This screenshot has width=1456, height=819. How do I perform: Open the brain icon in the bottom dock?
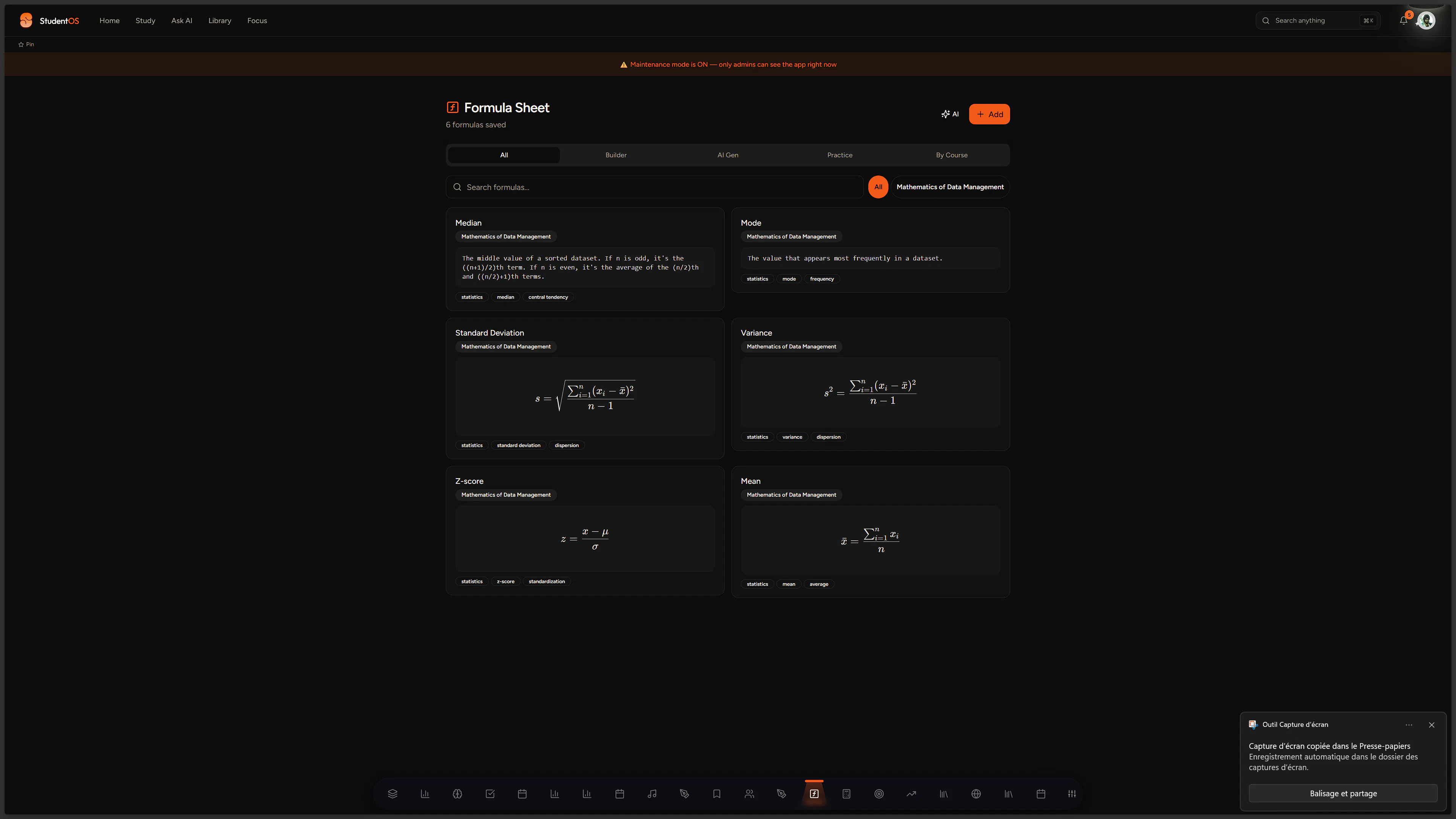pos(457,794)
